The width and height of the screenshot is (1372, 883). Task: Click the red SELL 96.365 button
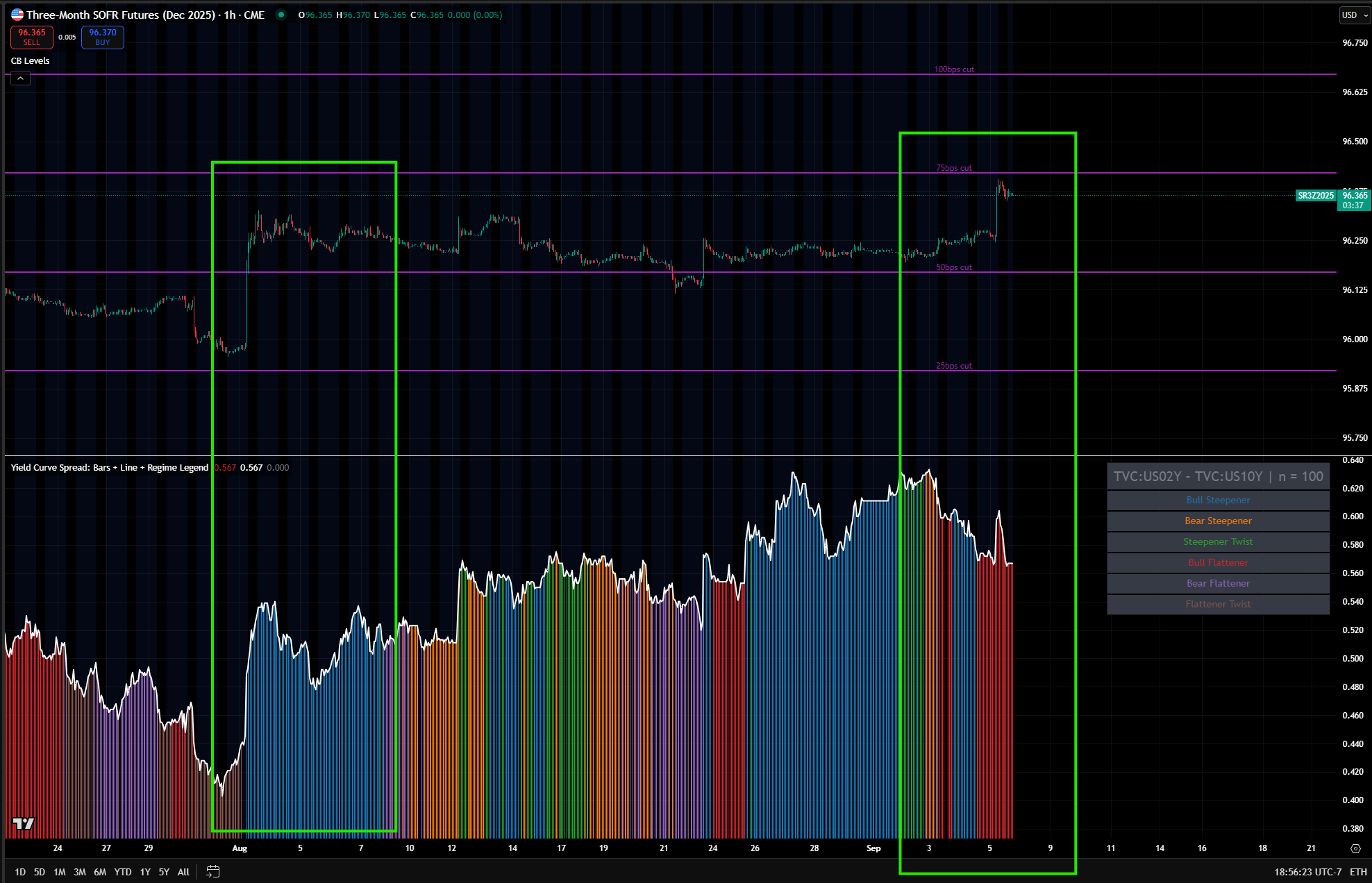point(32,37)
